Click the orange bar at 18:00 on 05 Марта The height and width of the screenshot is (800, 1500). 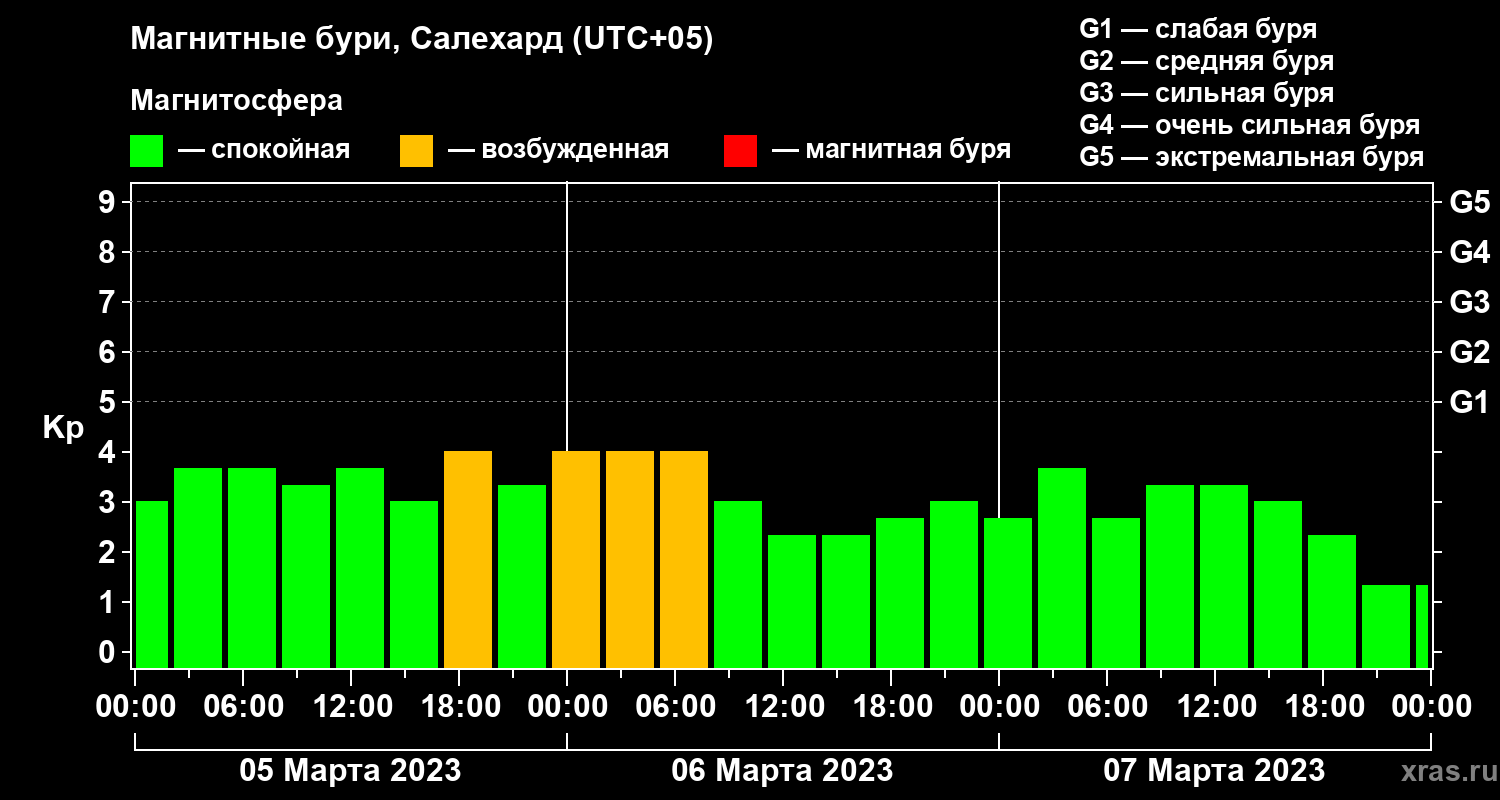coord(468,559)
